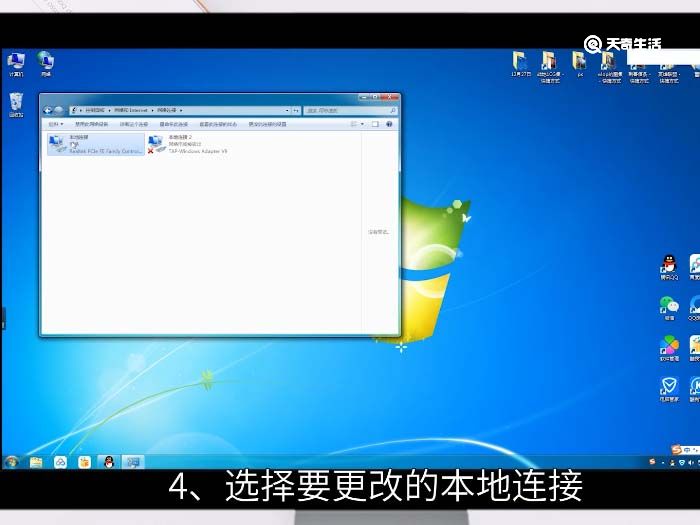Open the 电脑管家 shield desktop shortcut
This screenshot has height=525, width=700.
click(669, 389)
